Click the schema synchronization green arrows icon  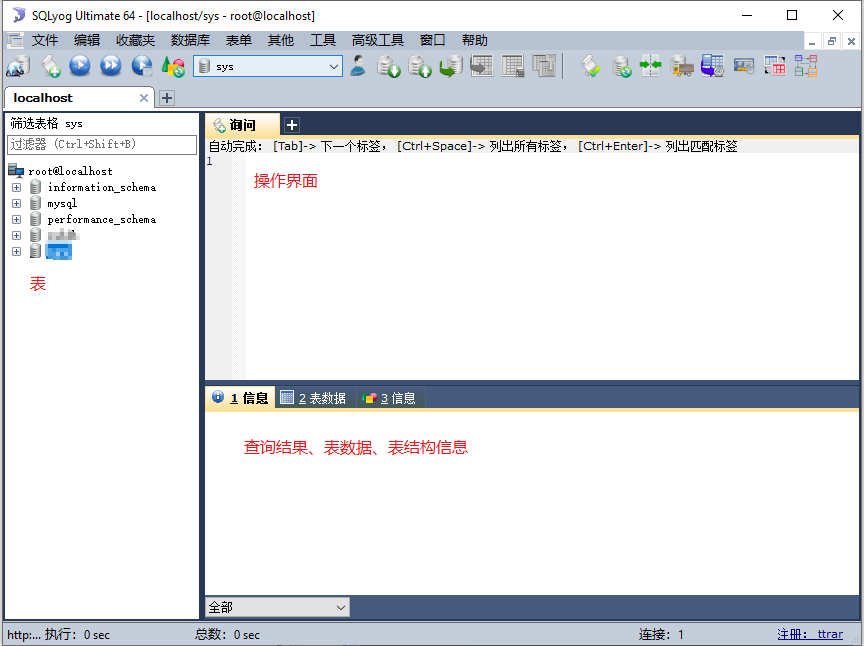click(x=650, y=66)
